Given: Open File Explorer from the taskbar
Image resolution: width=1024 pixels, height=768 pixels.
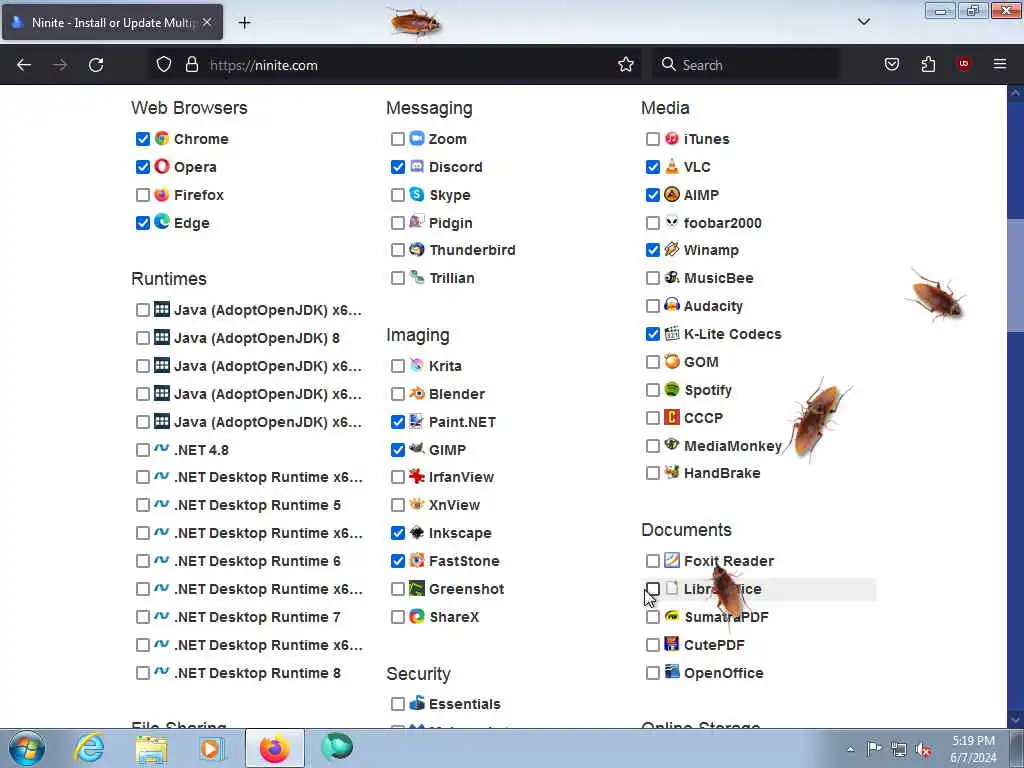Looking at the screenshot, I should 152,749.
